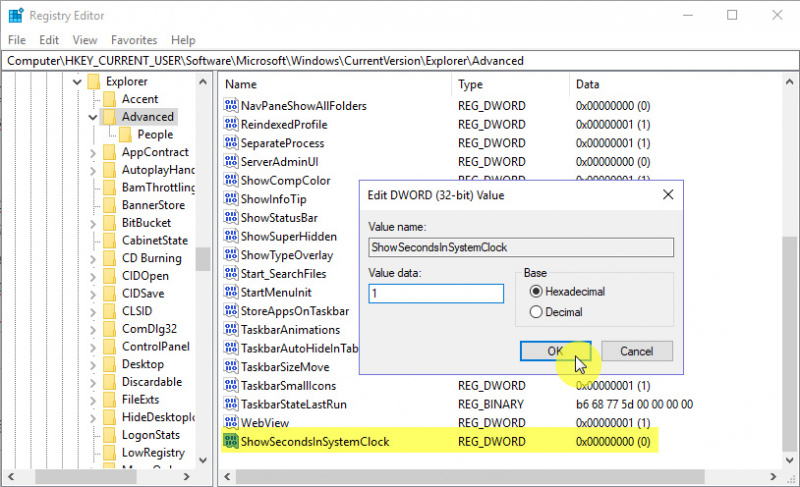
Task: Open the Favorites menu
Action: coord(134,40)
